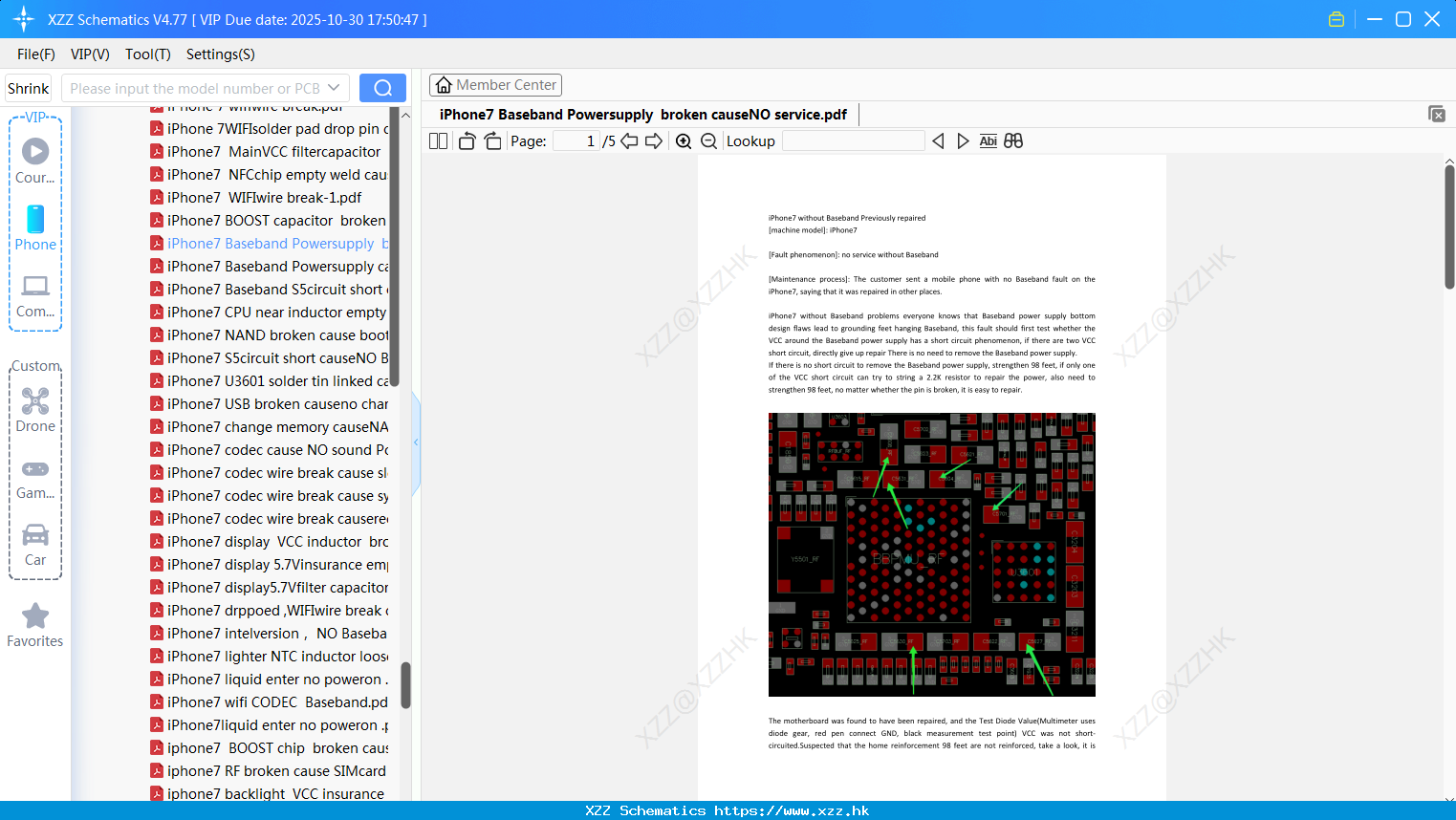
Task: Open iPhone7 display5.7Vfilter capacitor file
Action: [269, 588]
